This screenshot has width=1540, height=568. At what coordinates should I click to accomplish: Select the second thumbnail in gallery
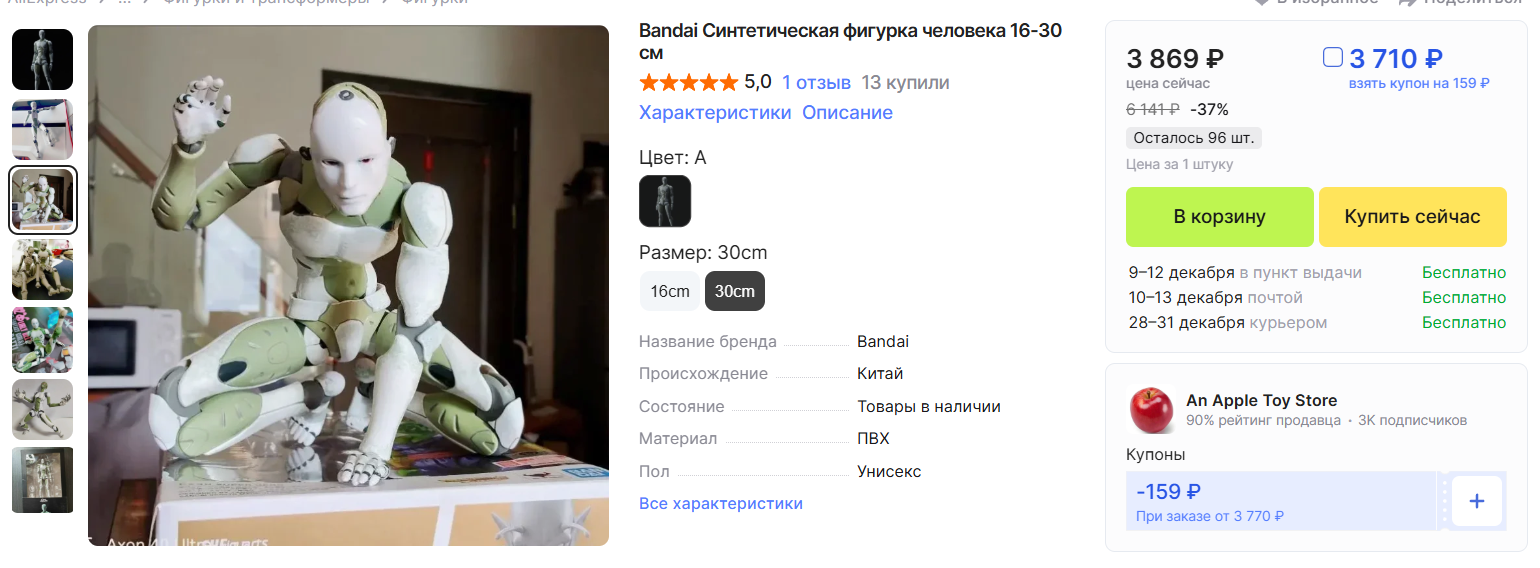pyautogui.click(x=42, y=130)
